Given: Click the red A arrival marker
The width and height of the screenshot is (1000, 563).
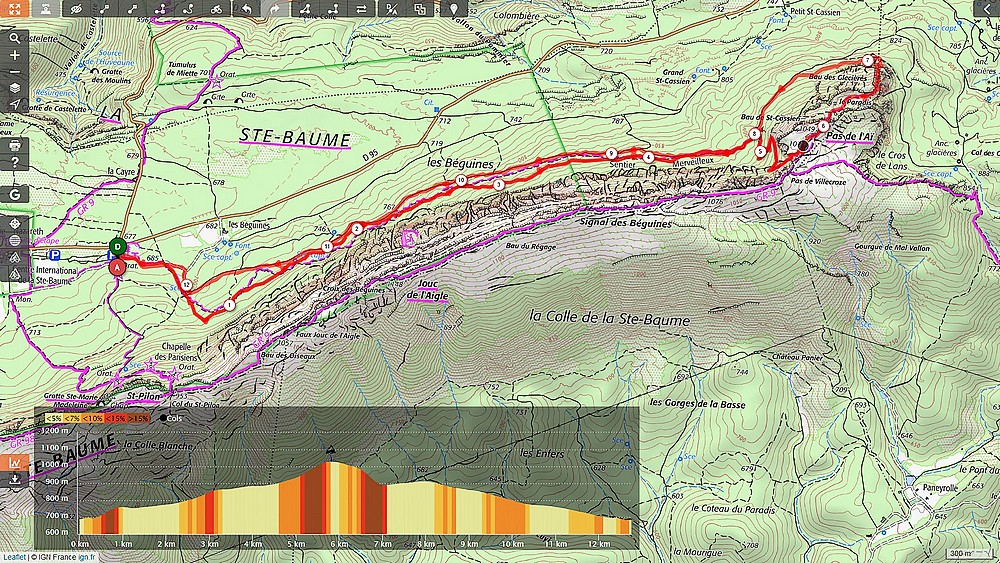Looking at the screenshot, I should 117,267.
